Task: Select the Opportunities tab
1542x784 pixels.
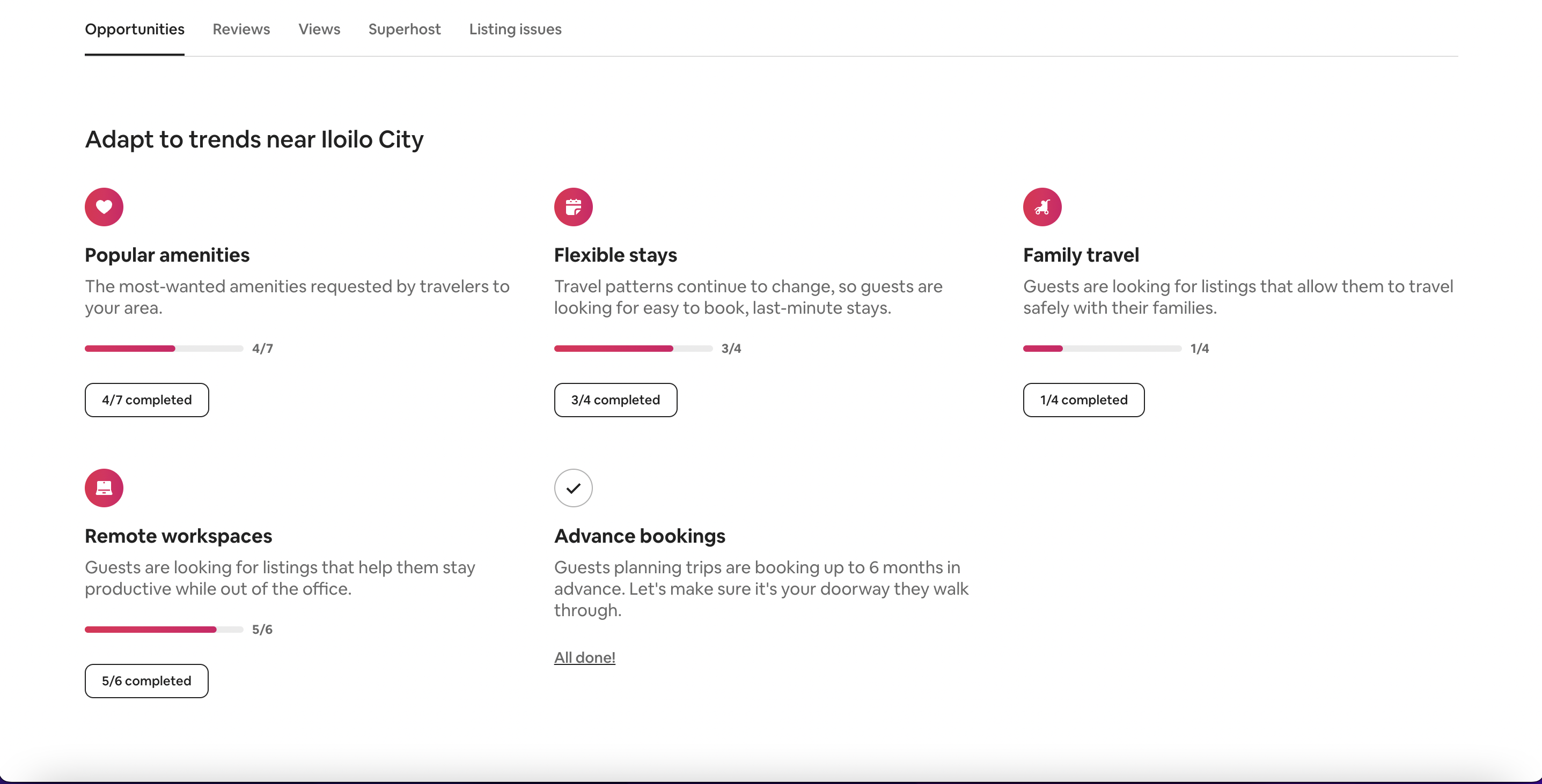Action: 135,29
